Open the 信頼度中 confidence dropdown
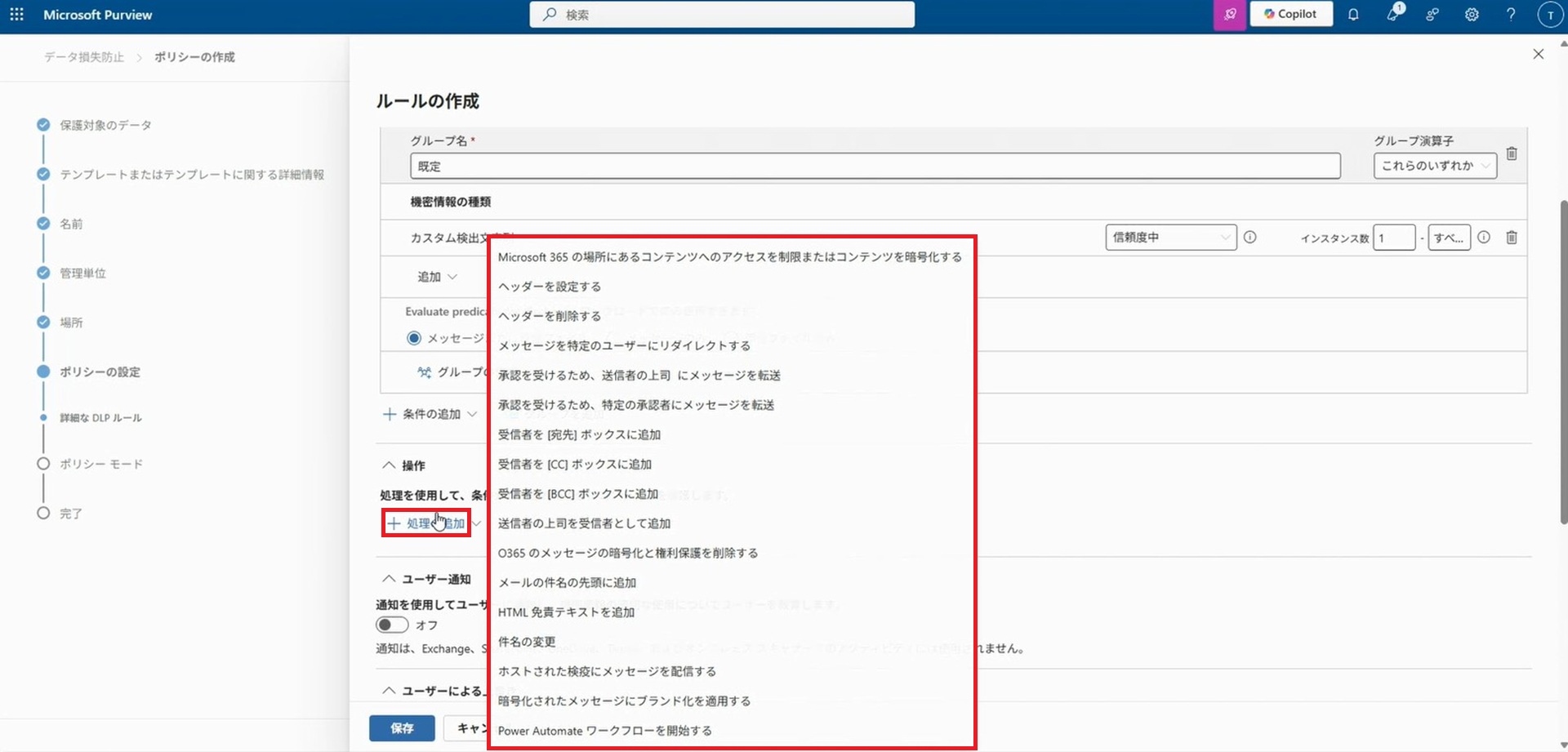The height and width of the screenshot is (752, 1568). [1170, 238]
